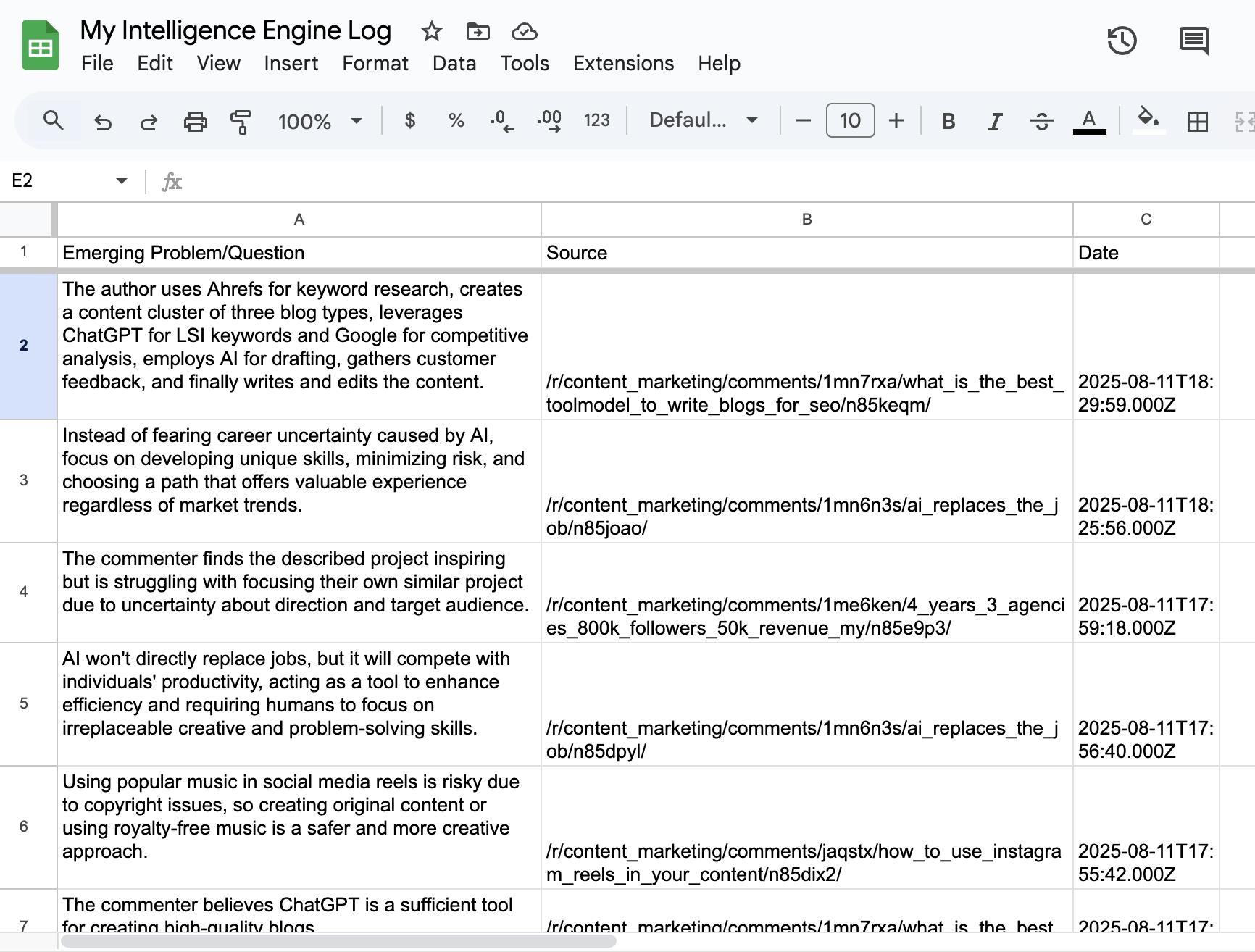Open the Format menu
This screenshot has width=1255, height=952.
pyautogui.click(x=375, y=64)
